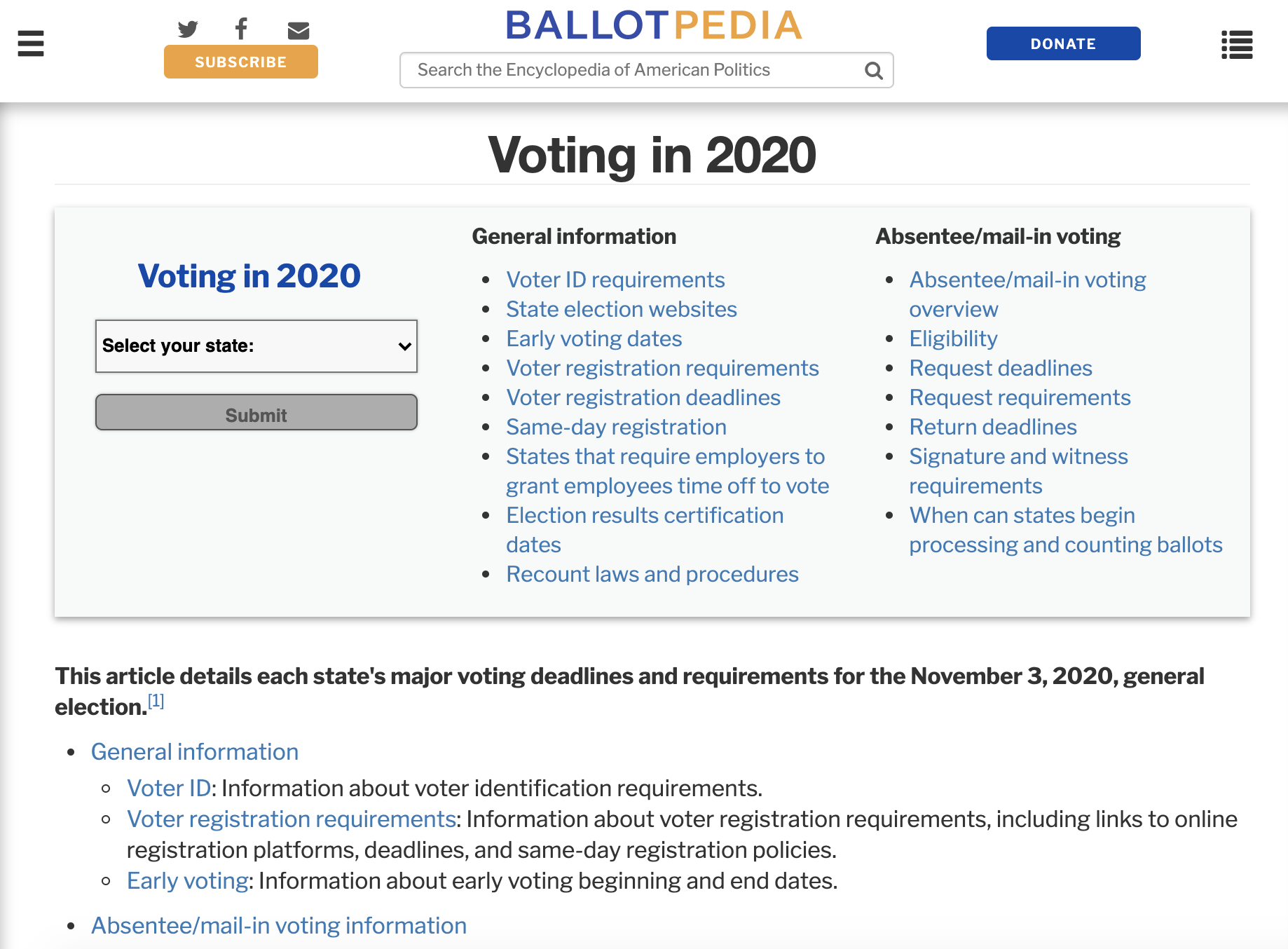
Task: Open Early voting dates link
Action: 594,339
